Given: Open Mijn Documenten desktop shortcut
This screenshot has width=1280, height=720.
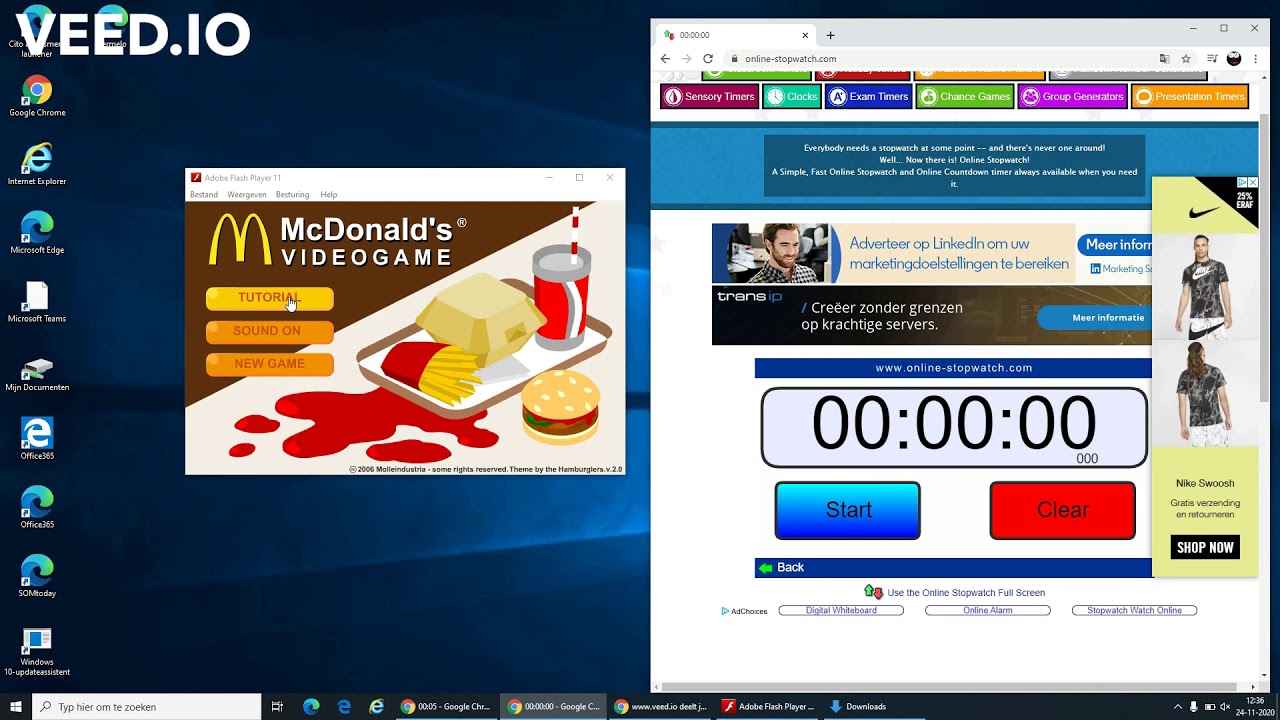Looking at the screenshot, I should (37, 372).
